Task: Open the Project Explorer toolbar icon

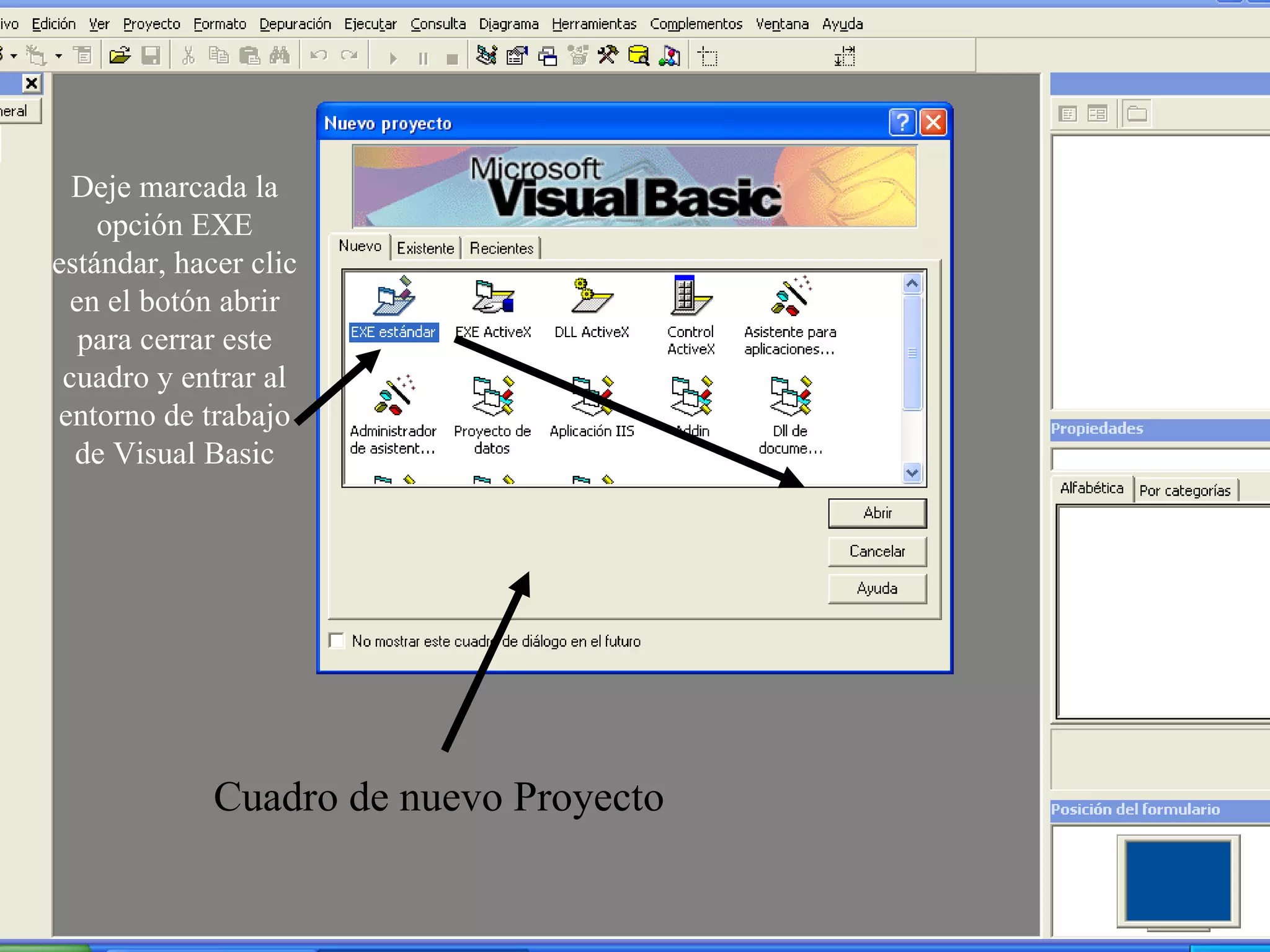Action: (x=487, y=56)
